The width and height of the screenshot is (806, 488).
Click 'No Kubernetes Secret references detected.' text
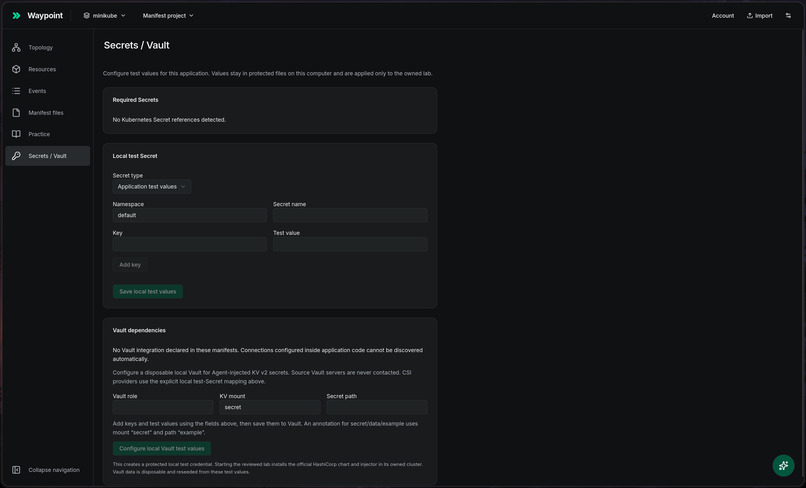pyautogui.click(x=169, y=119)
